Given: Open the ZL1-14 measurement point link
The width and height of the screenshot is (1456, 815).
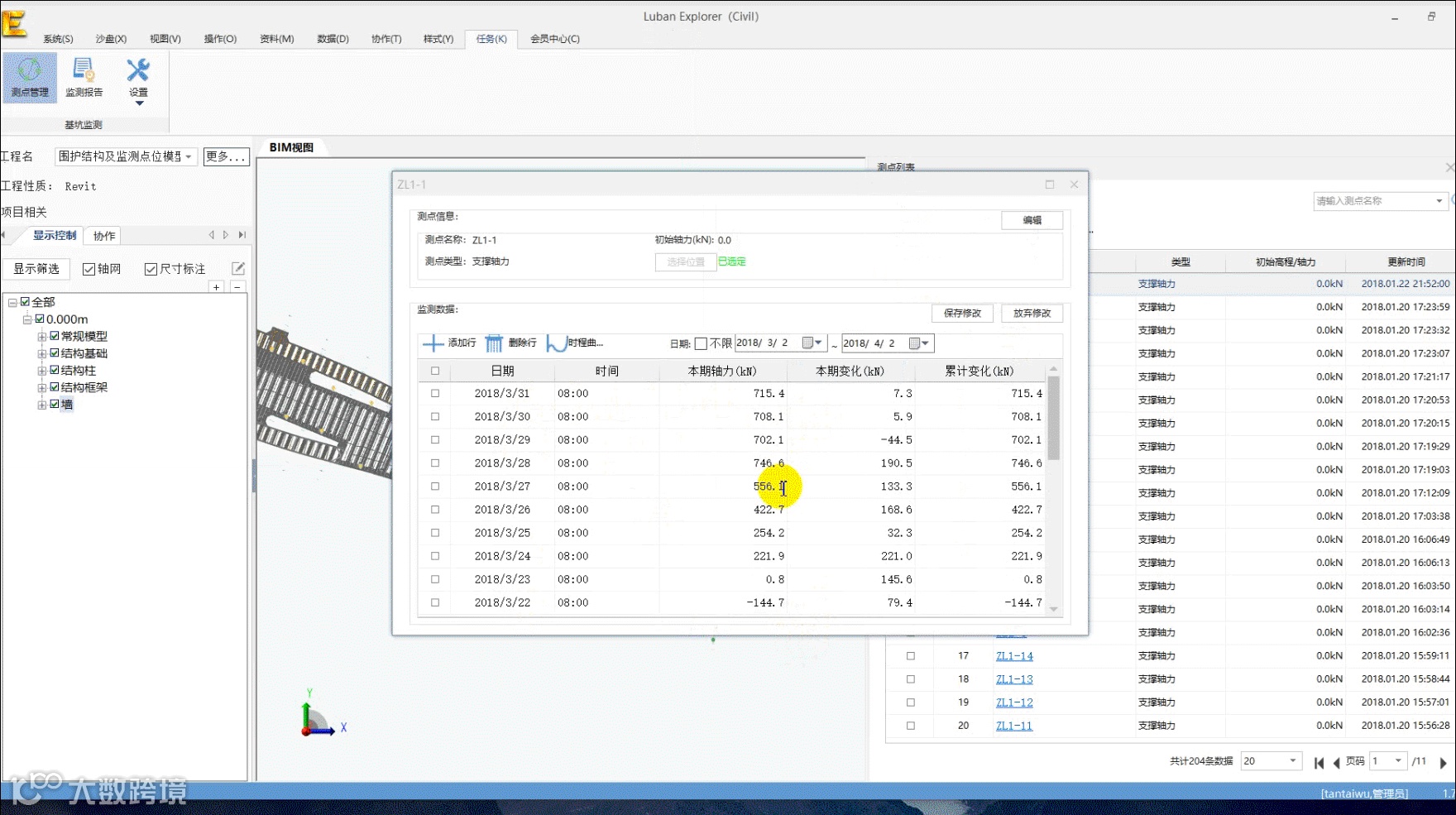Looking at the screenshot, I should point(1014,656).
